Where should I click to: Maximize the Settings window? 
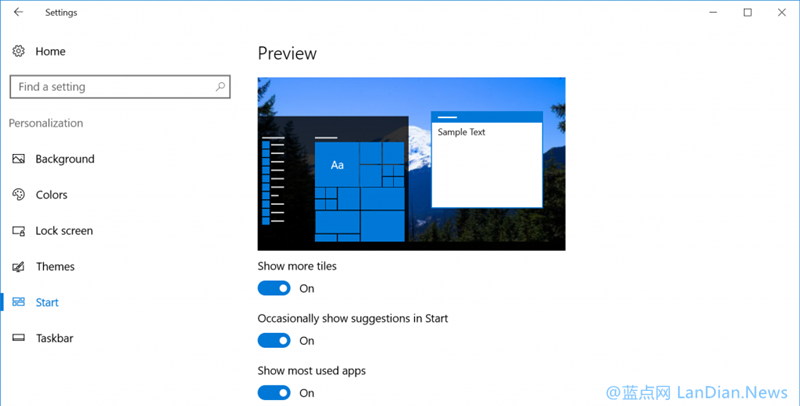747,13
